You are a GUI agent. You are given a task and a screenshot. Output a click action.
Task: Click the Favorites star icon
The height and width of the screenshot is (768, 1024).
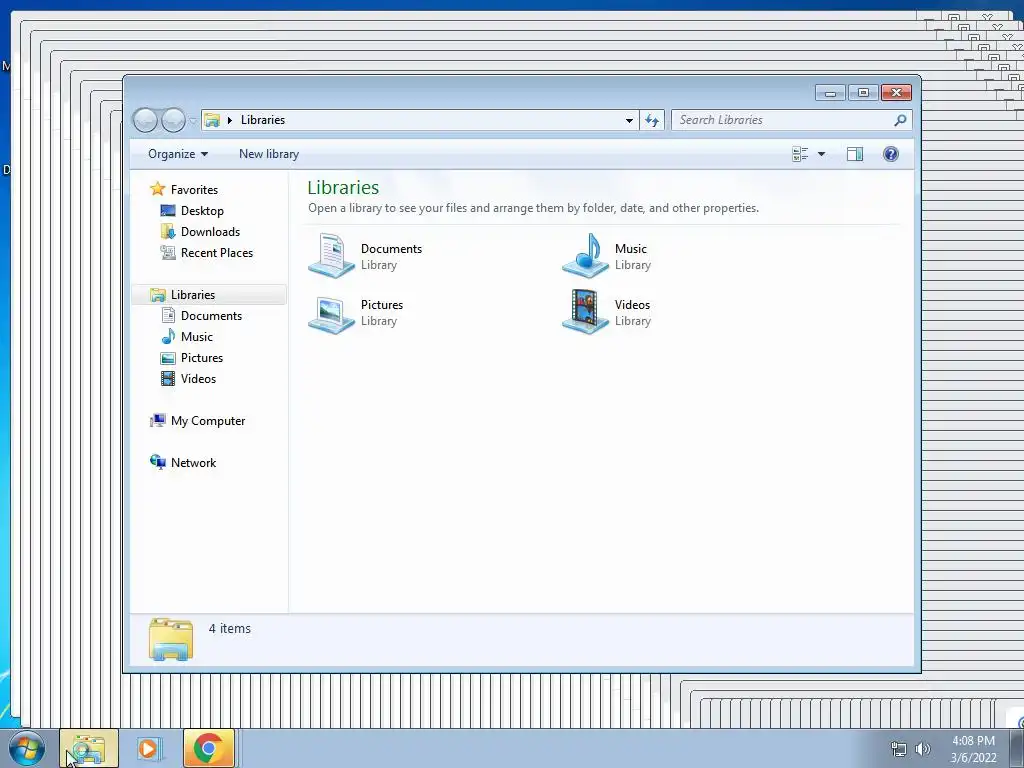[x=157, y=189]
